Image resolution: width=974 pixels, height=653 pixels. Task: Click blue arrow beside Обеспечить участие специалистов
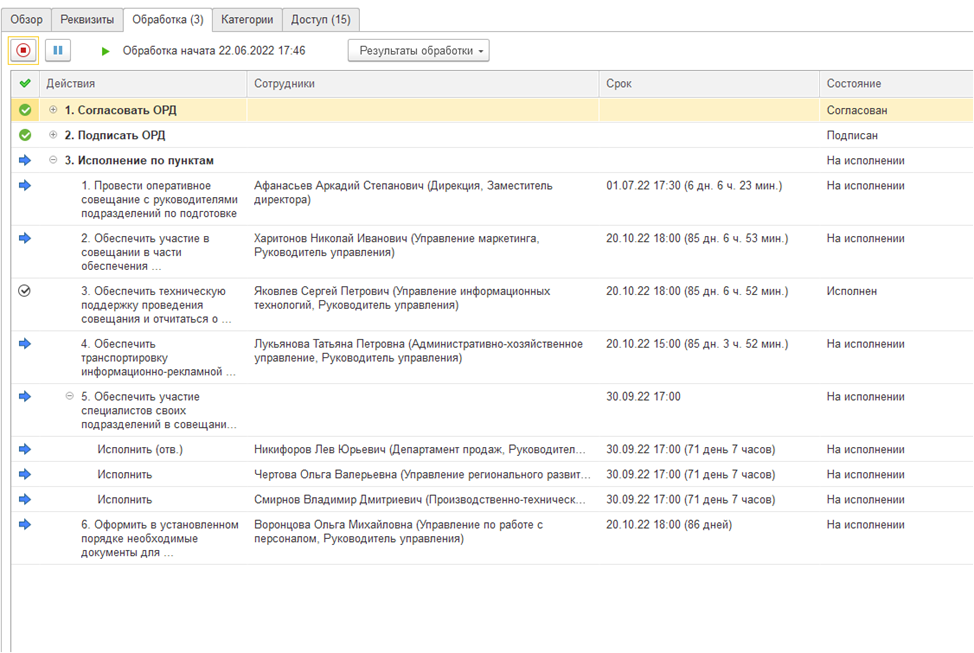click(x=25, y=396)
